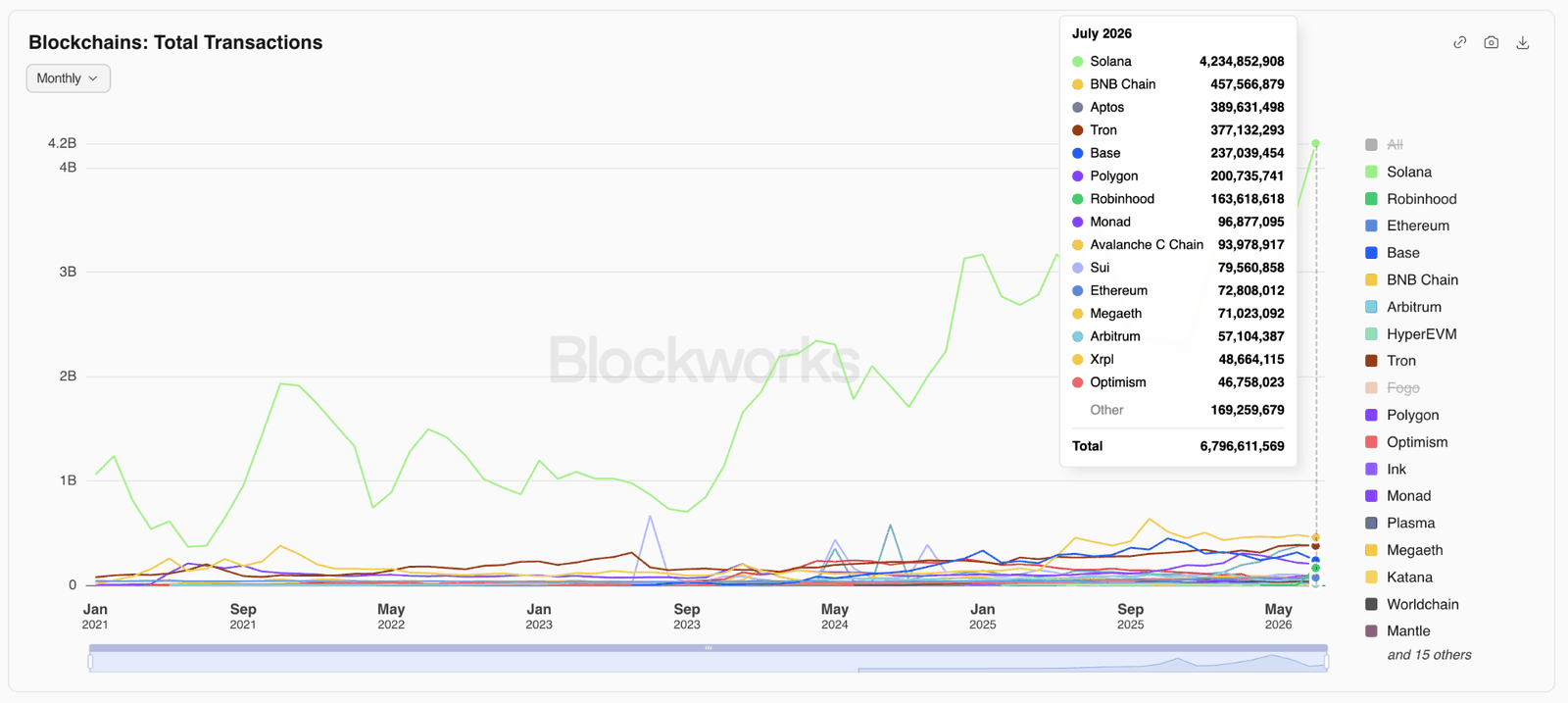Hide Robinhood series via legend
Viewport: 1568px width, 703px height.
point(1410,199)
